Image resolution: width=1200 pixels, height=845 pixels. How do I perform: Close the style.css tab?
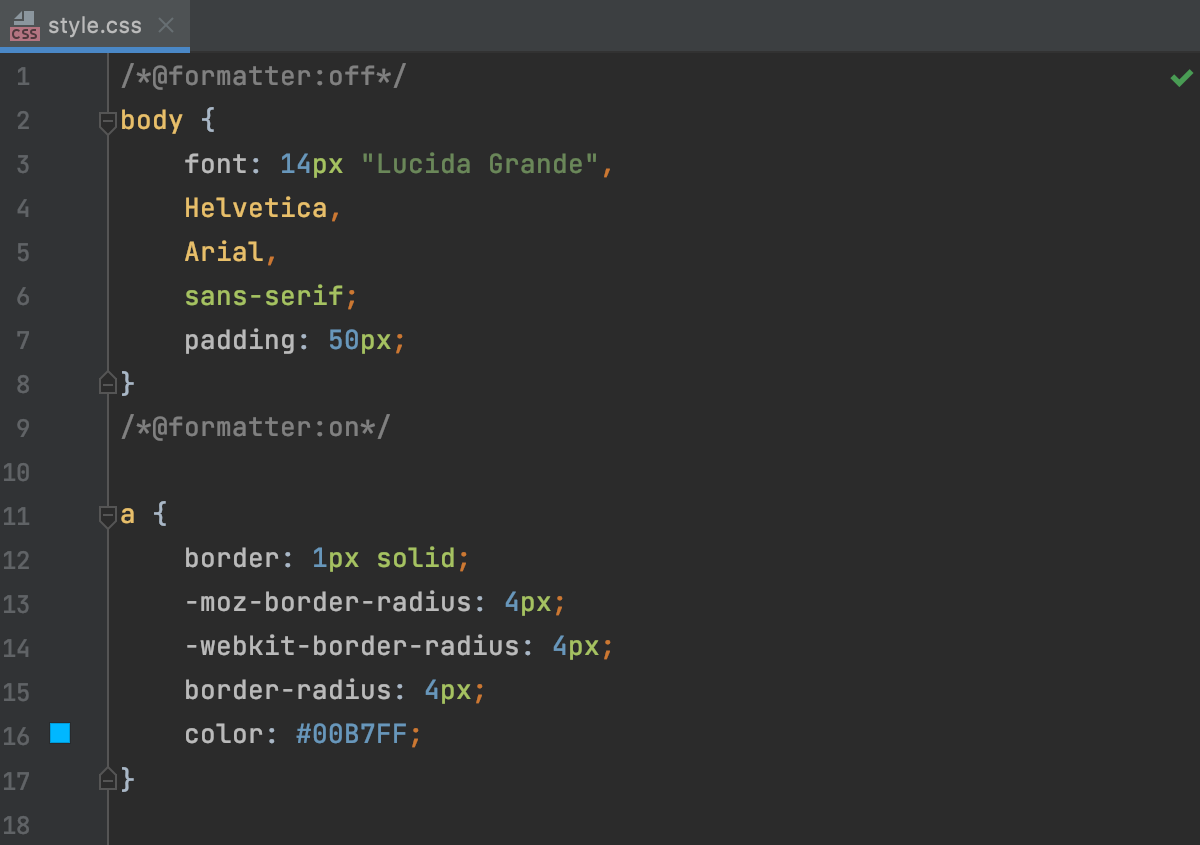click(166, 25)
